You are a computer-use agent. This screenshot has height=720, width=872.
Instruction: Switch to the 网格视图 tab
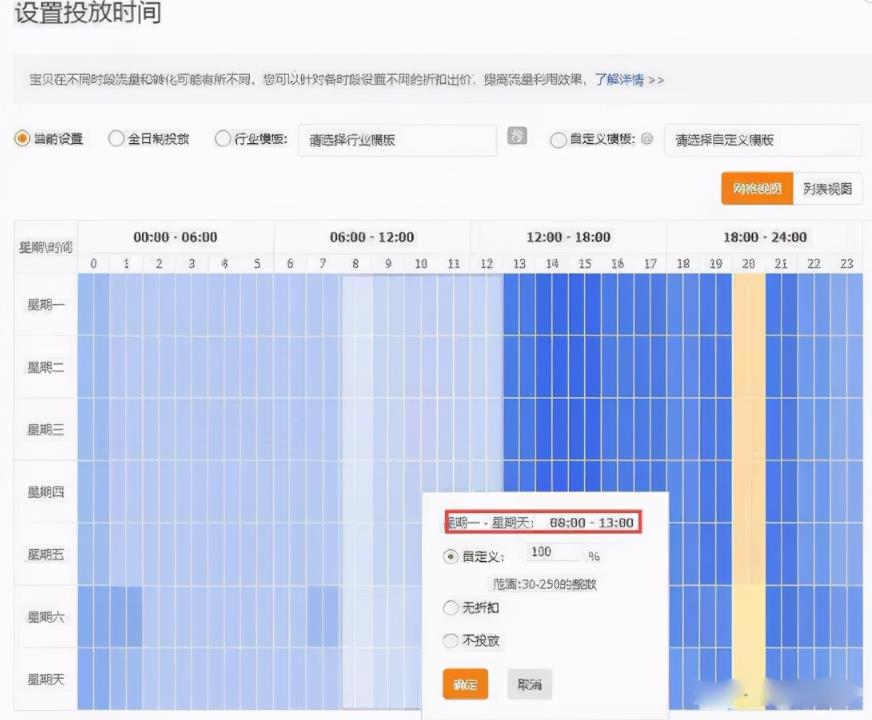[x=757, y=188]
